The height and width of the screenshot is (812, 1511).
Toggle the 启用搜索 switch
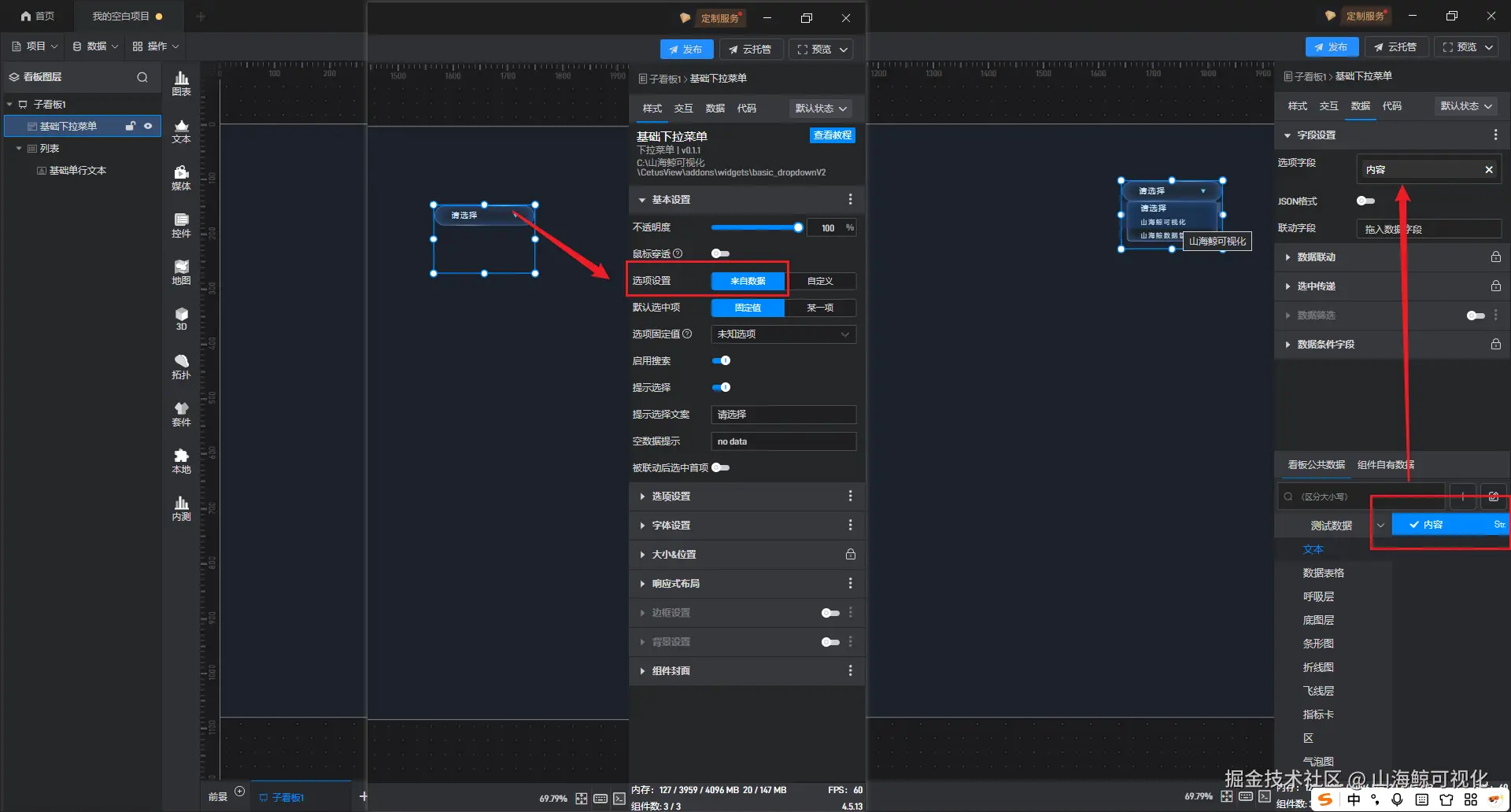click(x=721, y=360)
